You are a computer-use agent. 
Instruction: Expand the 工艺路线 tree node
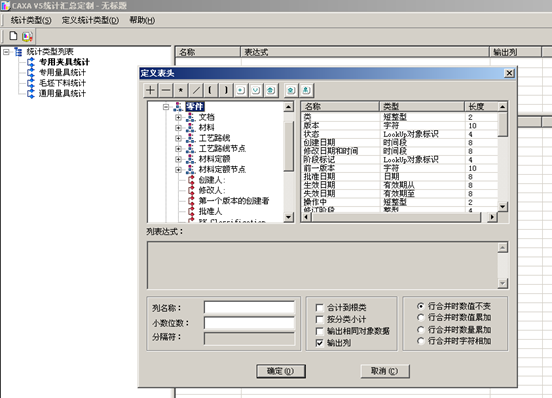178,138
